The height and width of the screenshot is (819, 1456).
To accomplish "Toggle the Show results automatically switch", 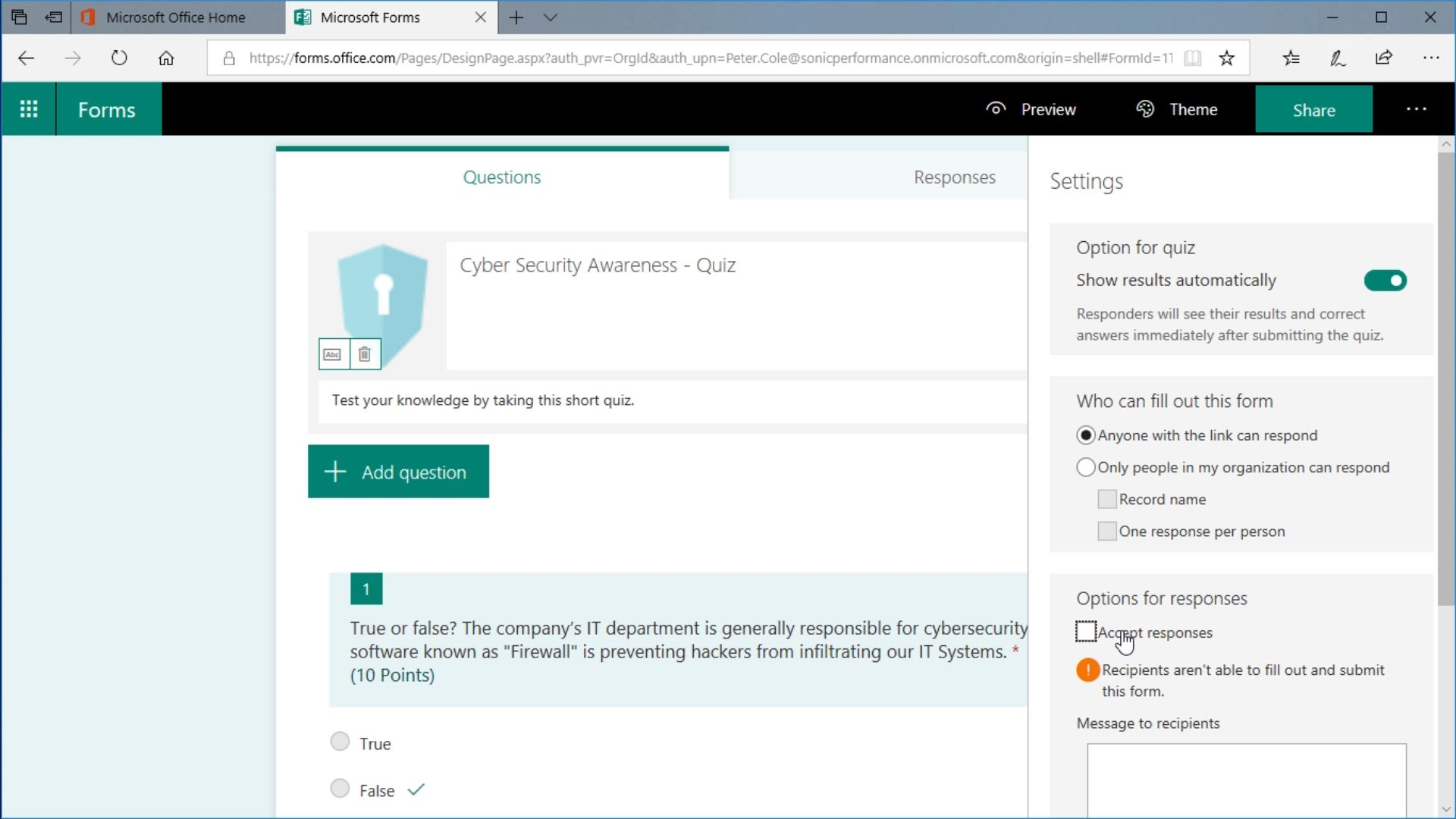I will coord(1385,280).
